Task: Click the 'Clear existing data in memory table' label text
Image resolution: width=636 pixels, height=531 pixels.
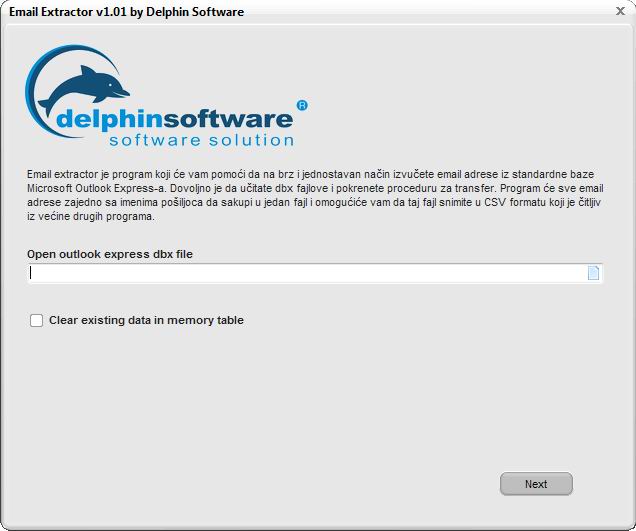Action: coord(146,320)
